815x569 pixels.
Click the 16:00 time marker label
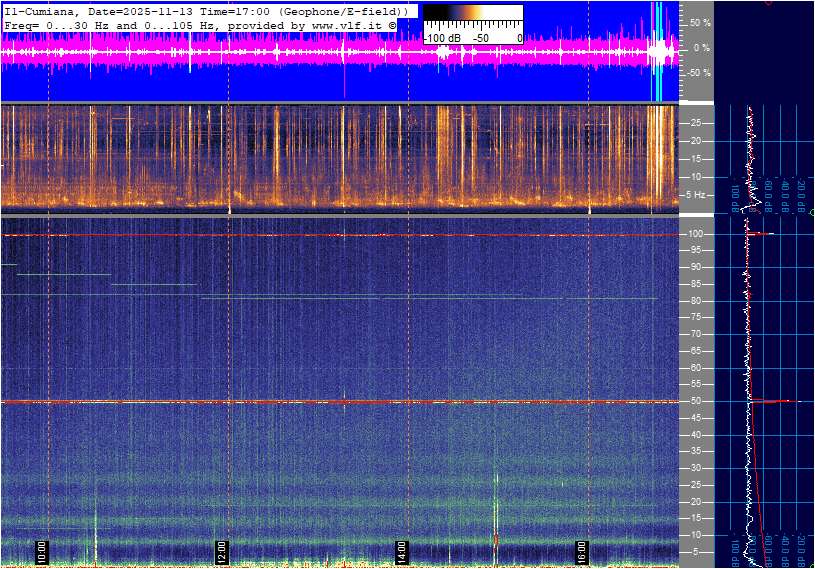582,551
